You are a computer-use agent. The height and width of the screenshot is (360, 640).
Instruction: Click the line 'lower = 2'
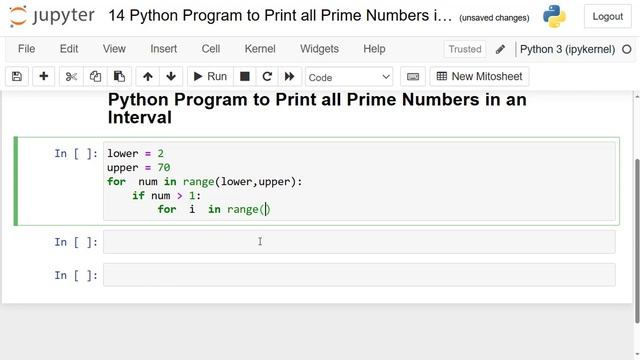pos(135,153)
